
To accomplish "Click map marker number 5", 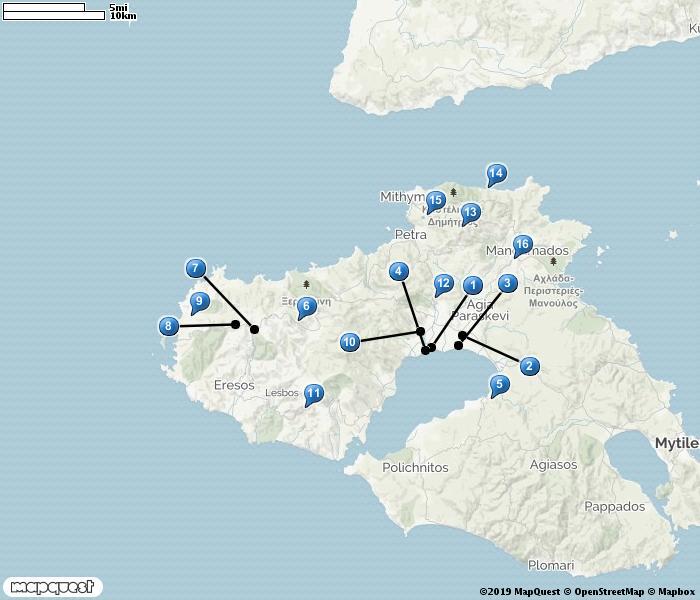I will (499, 384).
